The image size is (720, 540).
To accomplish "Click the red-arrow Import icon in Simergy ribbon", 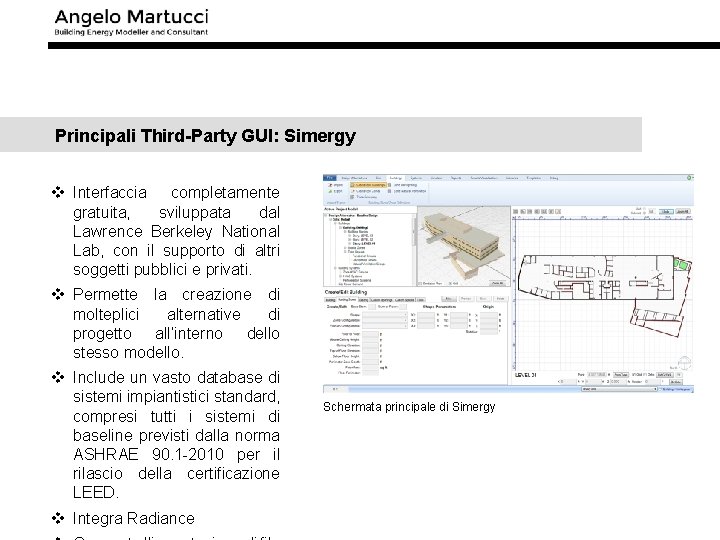I will click(330, 185).
